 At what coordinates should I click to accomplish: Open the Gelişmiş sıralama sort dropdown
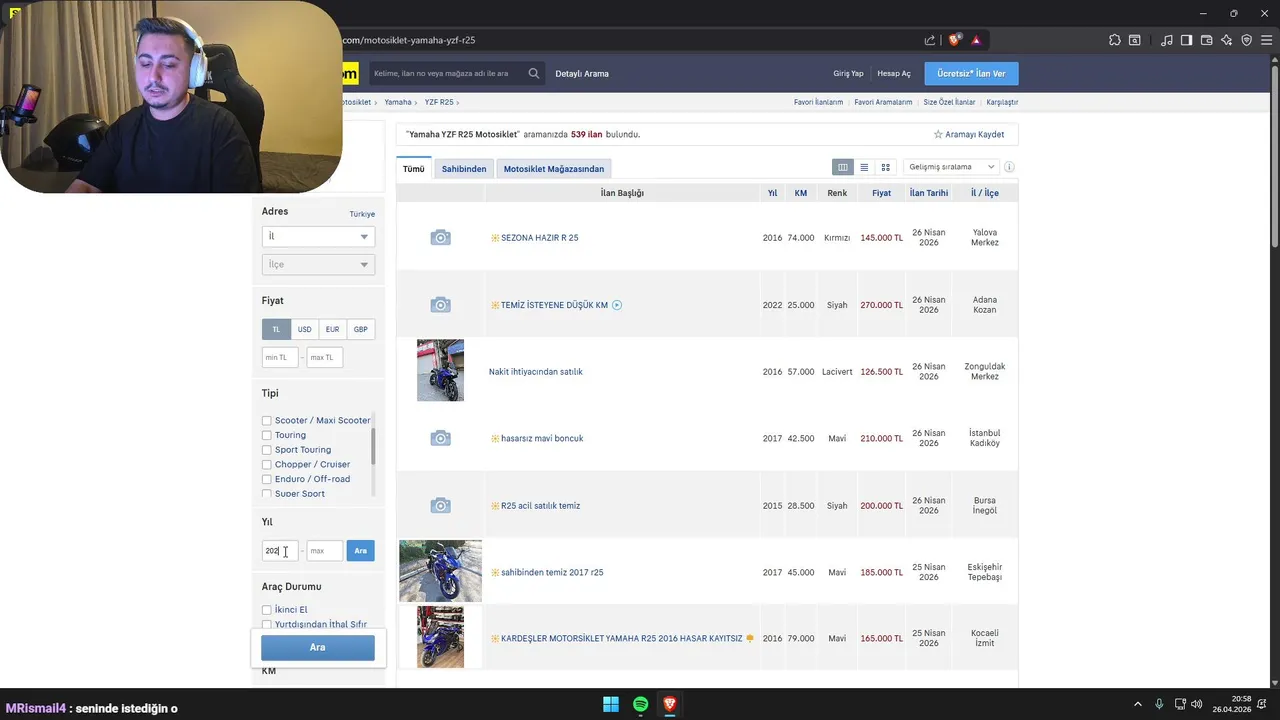pyautogui.click(x=951, y=167)
